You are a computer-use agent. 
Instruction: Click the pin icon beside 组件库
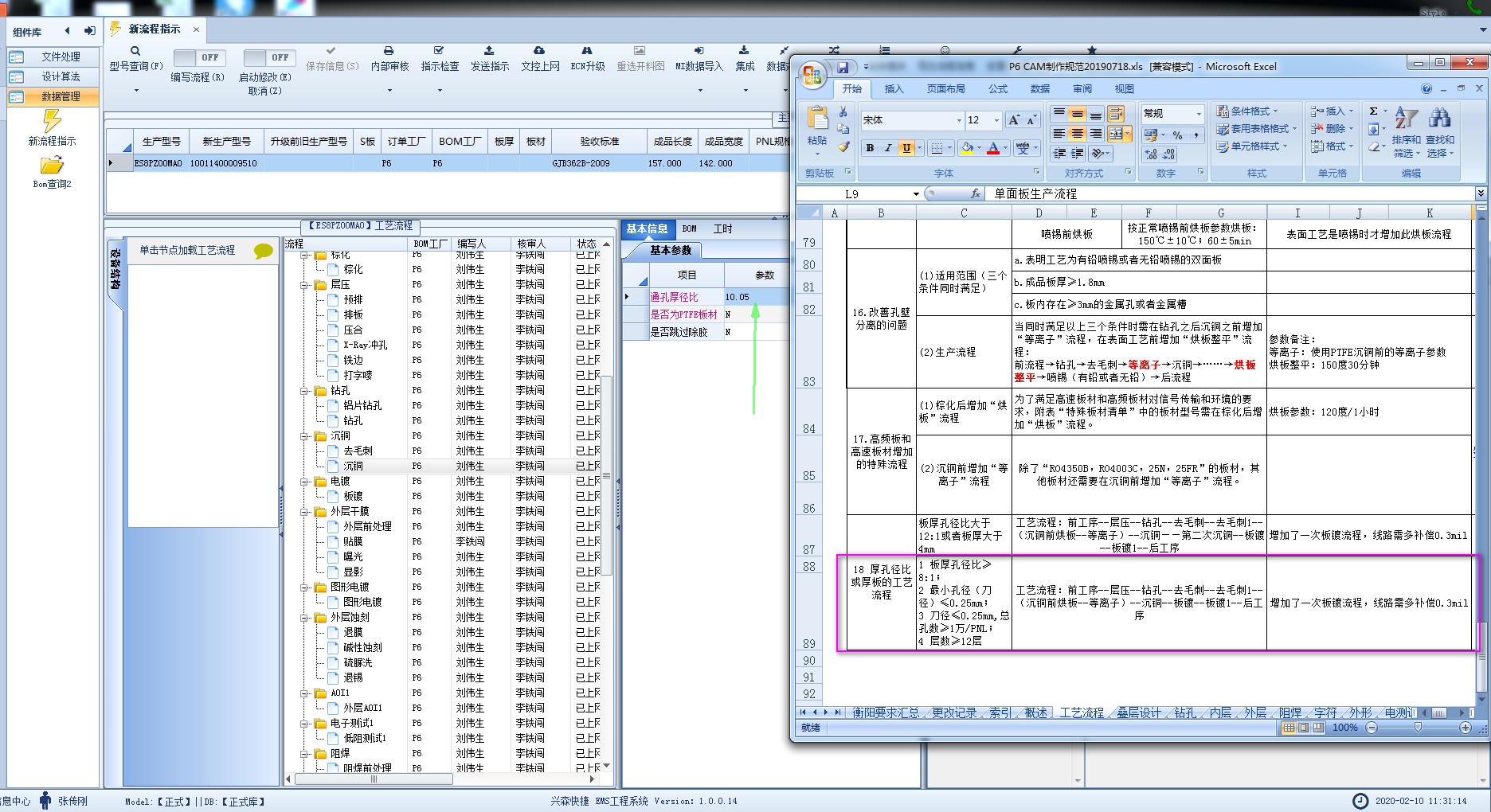90,31
